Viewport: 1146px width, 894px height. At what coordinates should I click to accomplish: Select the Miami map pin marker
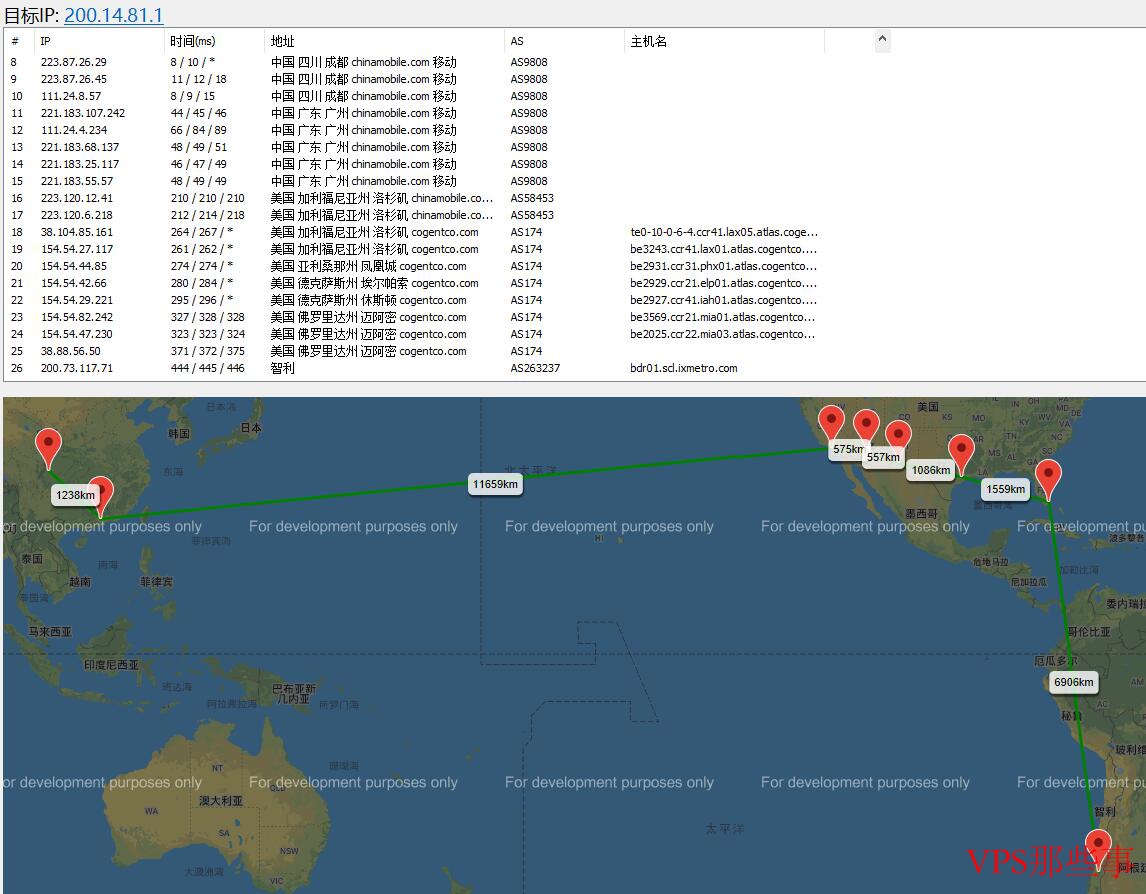1048,480
